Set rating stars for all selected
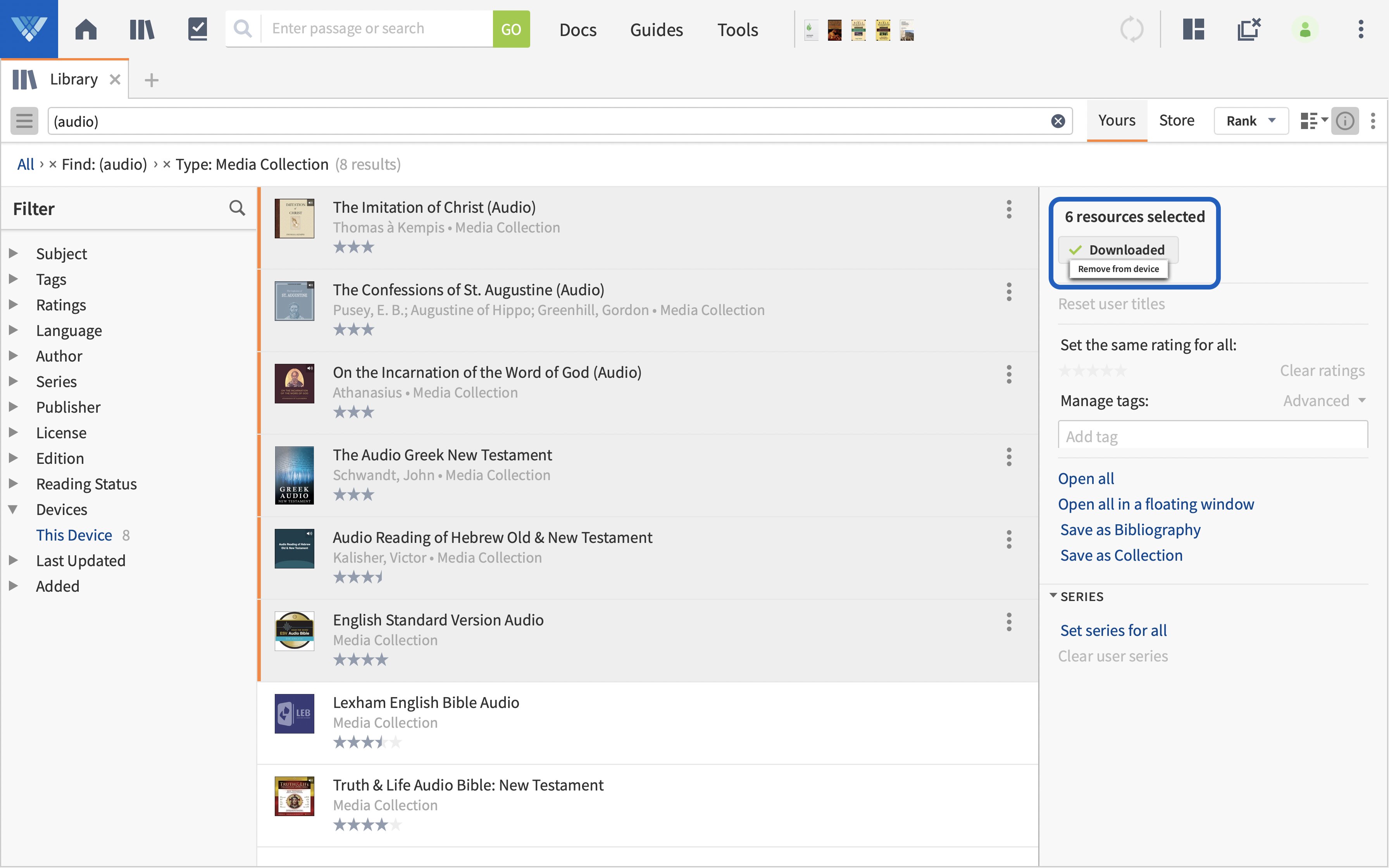Screen dimensions: 1389x868 pyautogui.click(x=1093, y=371)
